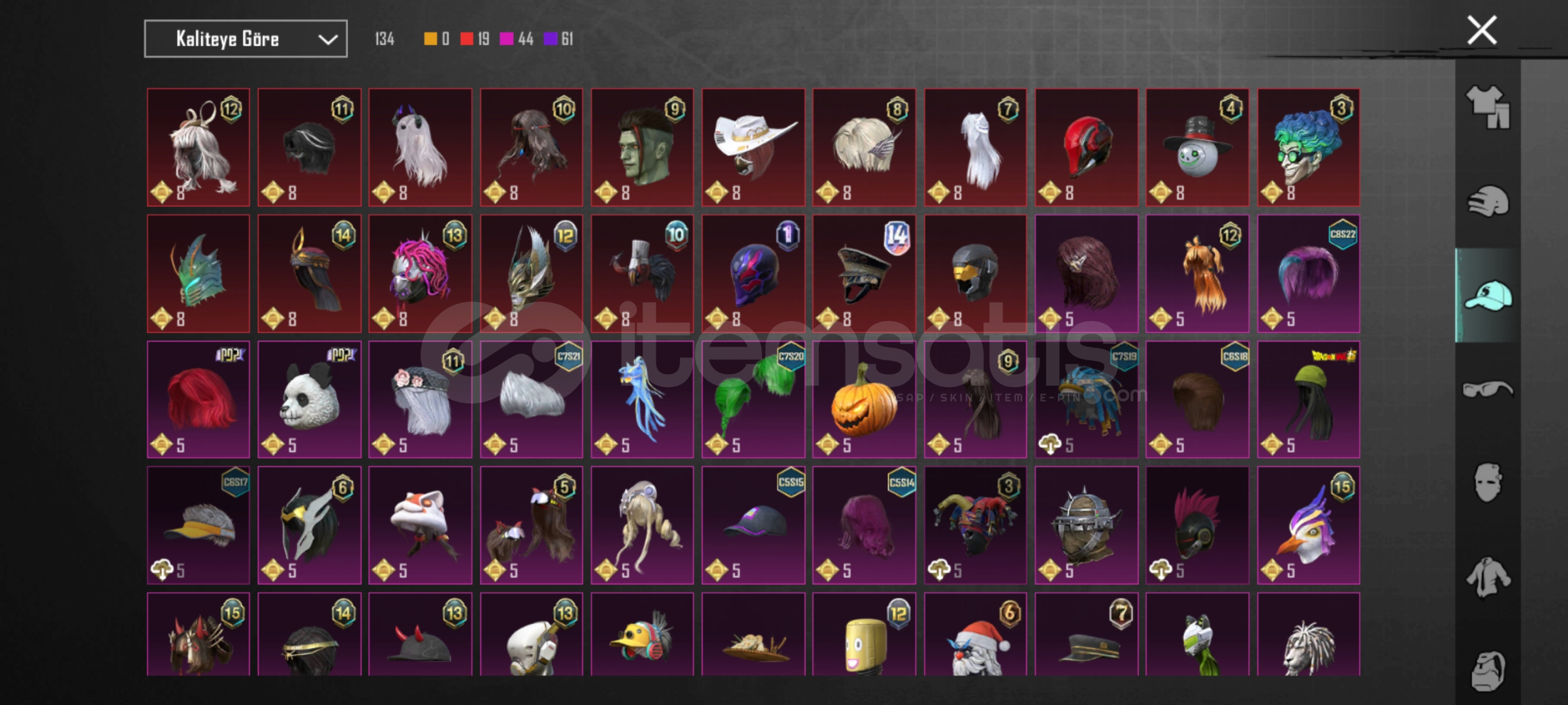The image size is (1568, 705).
Task: Open the outfits category in sidebar
Action: (x=1488, y=106)
